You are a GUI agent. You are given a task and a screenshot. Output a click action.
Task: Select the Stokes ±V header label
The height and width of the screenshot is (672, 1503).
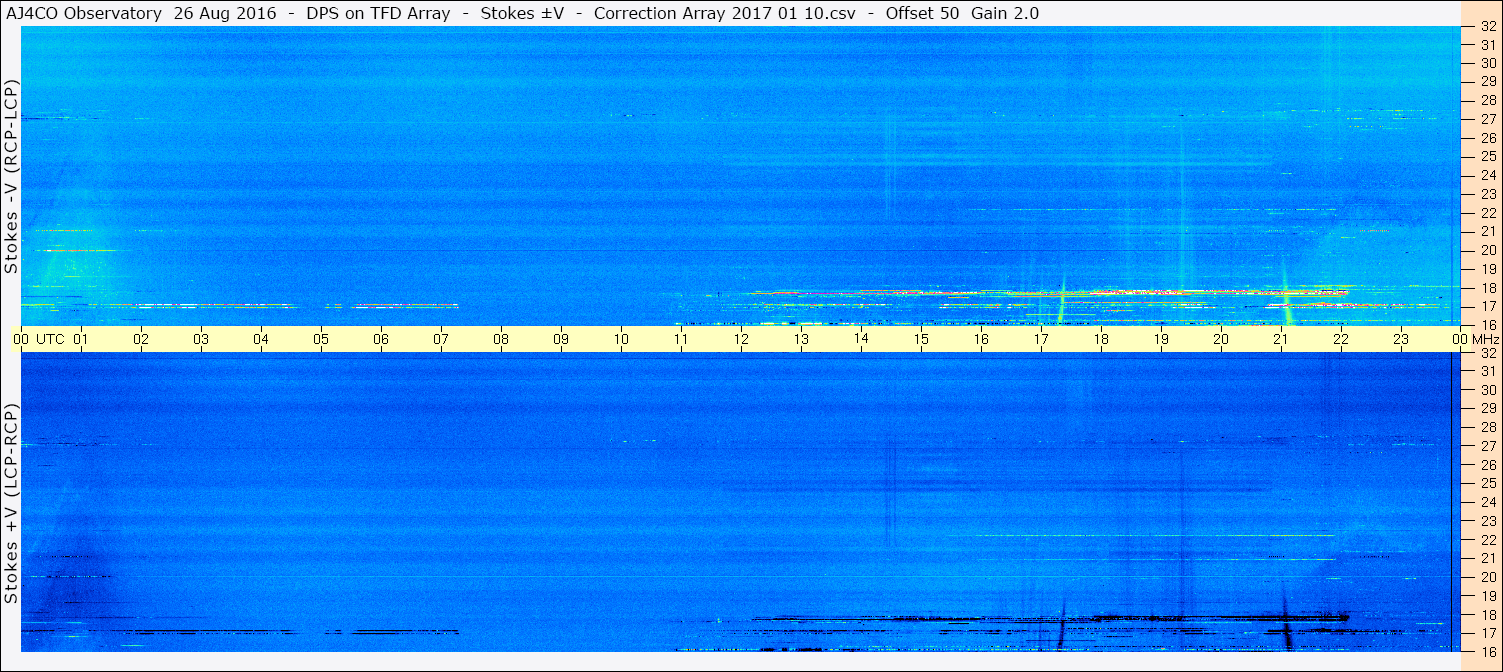click(523, 13)
